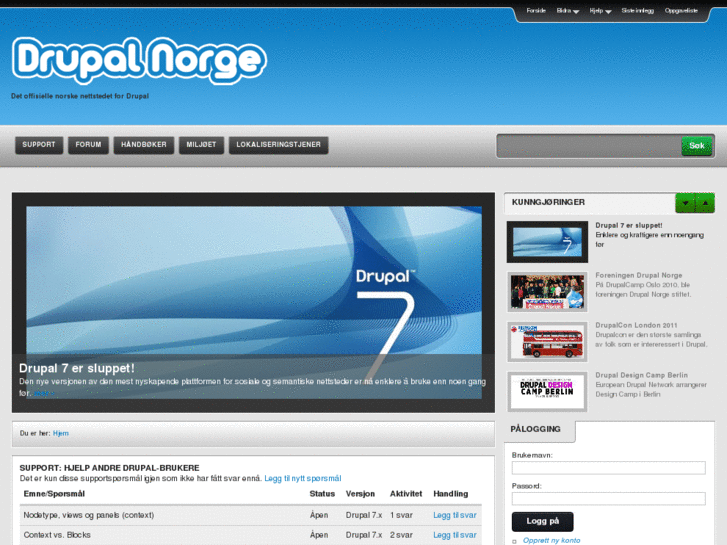Open the Drupal Design Camp Berlin announcement title
This screenshot has width=727, height=545.
[x=641, y=375]
